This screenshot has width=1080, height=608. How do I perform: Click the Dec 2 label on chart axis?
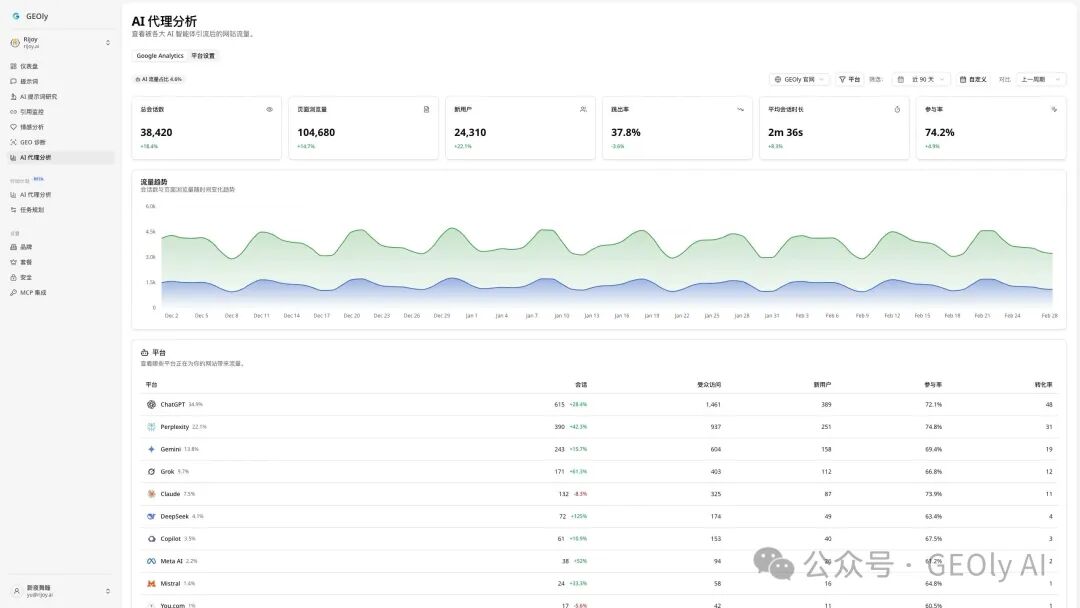(172, 315)
